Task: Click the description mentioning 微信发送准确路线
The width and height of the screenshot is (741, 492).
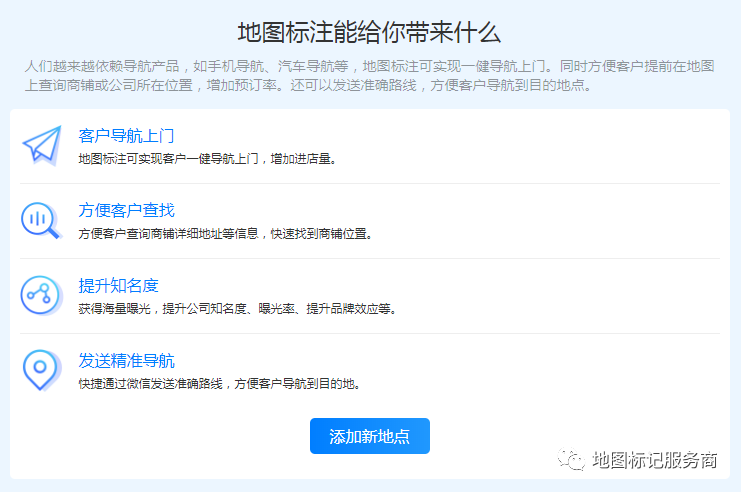Action: click(x=219, y=383)
